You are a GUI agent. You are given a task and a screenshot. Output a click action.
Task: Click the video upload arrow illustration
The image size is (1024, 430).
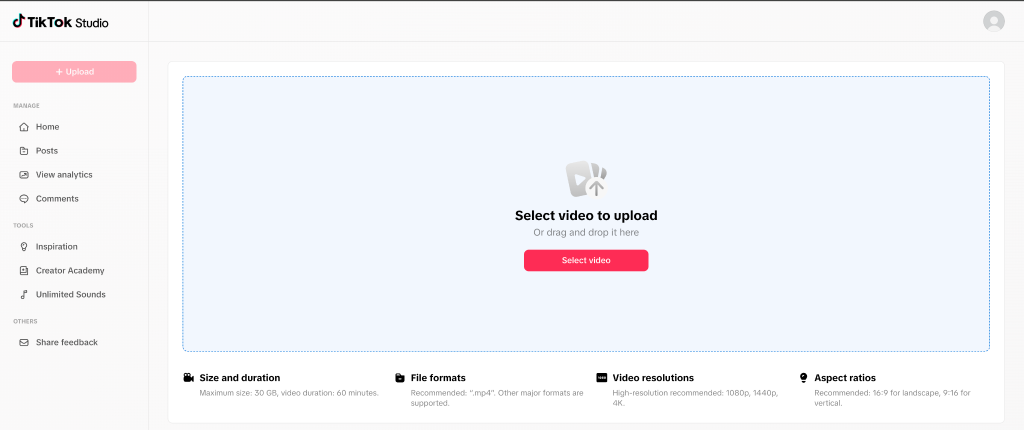coord(586,180)
